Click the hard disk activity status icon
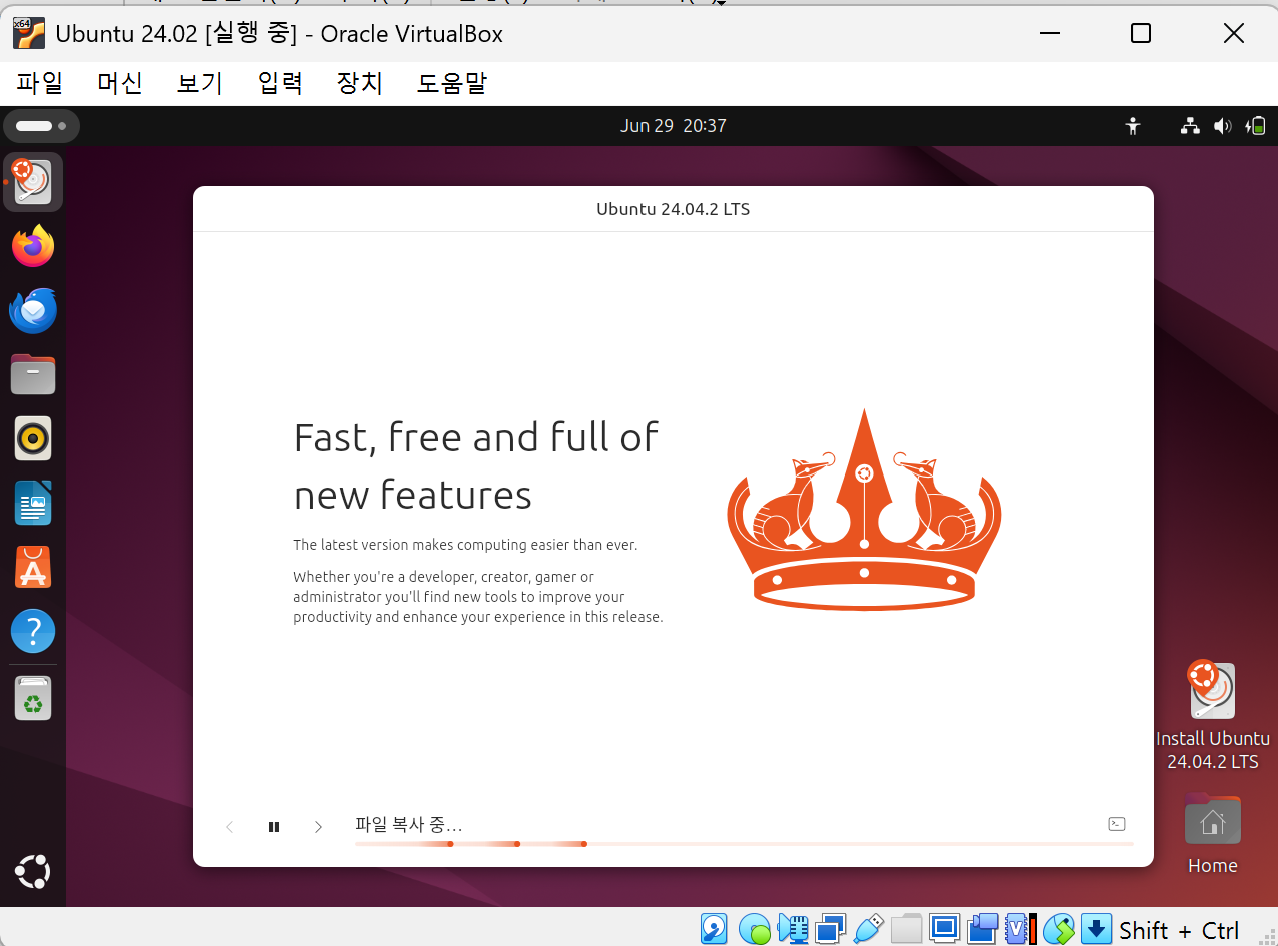 (714, 929)
